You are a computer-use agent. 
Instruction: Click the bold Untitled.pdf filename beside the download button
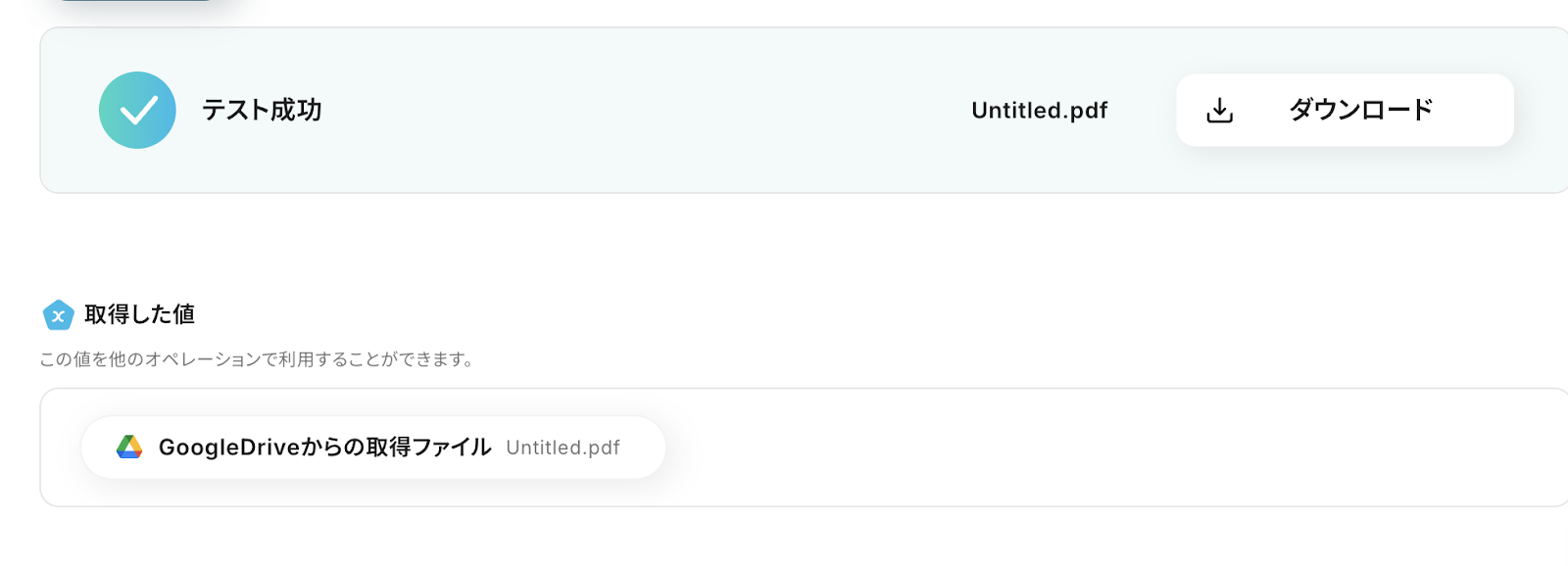[x=1039, y=111]
